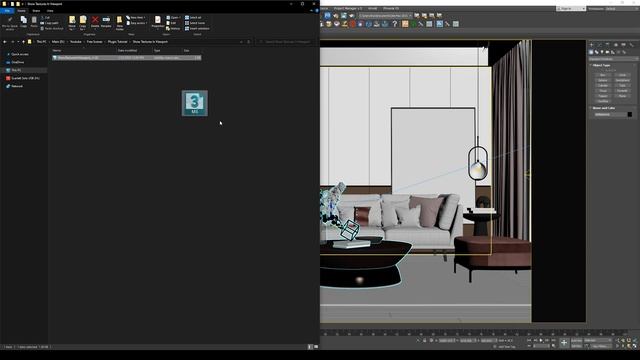Click the Cone primitive button
640x360 pixels.
point(622,75)
